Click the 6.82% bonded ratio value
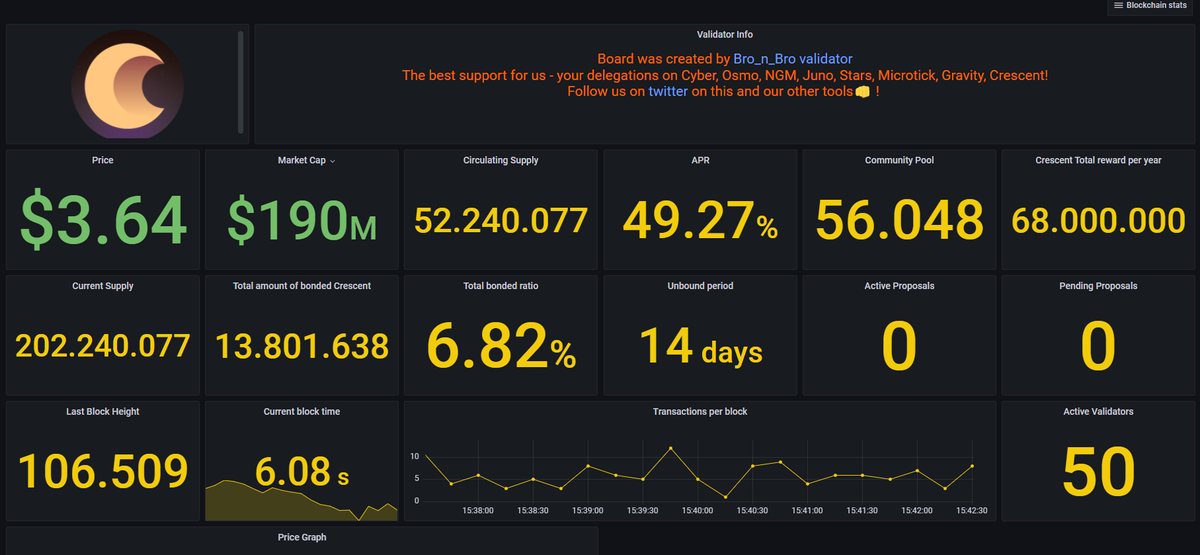Screen dimensions: 1200x555 (501, 345)
